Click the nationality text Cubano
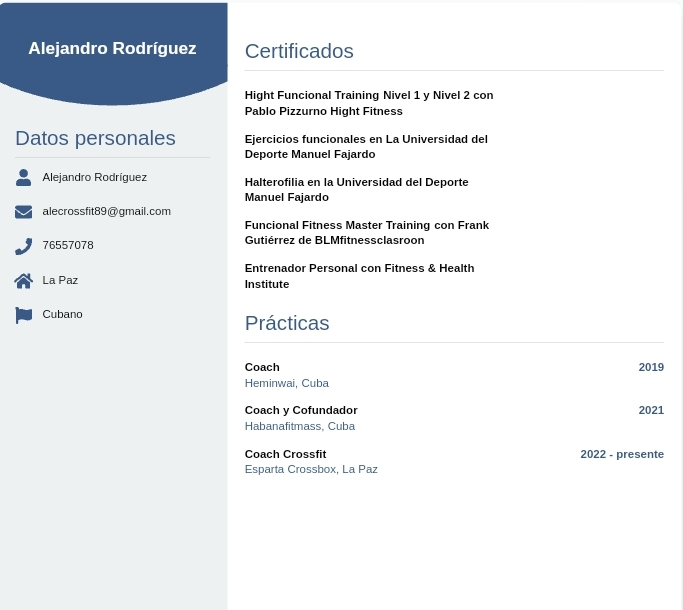 62,314
